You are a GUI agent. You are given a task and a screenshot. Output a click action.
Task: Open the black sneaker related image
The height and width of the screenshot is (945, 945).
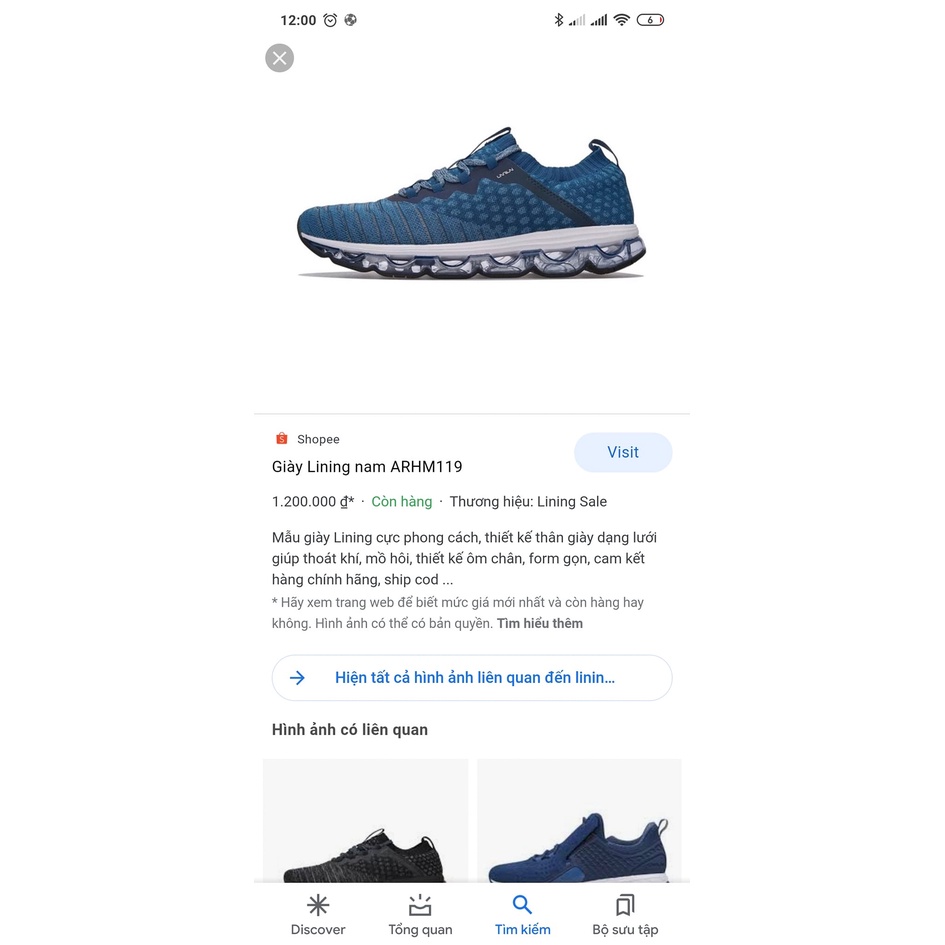pyautogui.click(x=365, y=820)
